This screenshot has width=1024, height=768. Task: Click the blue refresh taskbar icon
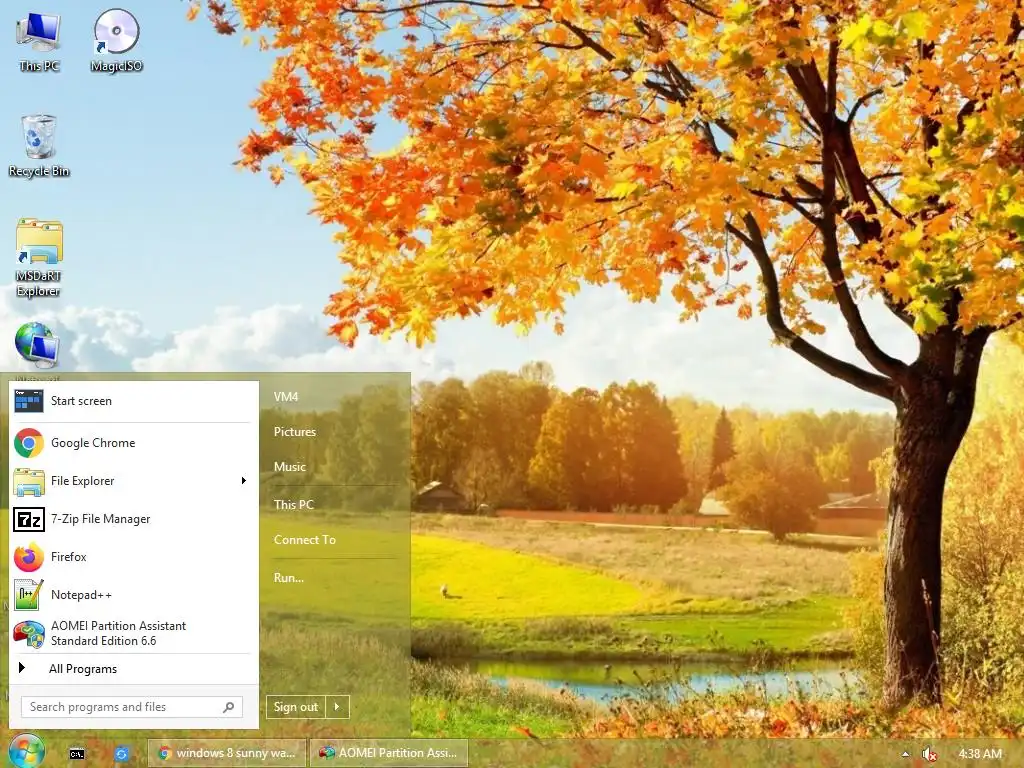pos(121,754)
